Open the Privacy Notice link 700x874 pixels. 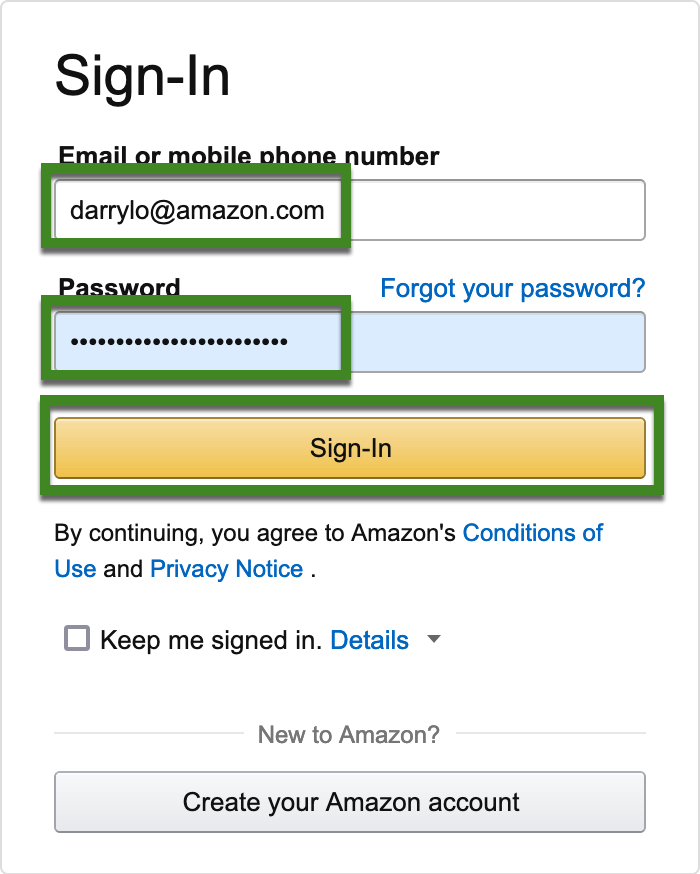tap(226, 569)
